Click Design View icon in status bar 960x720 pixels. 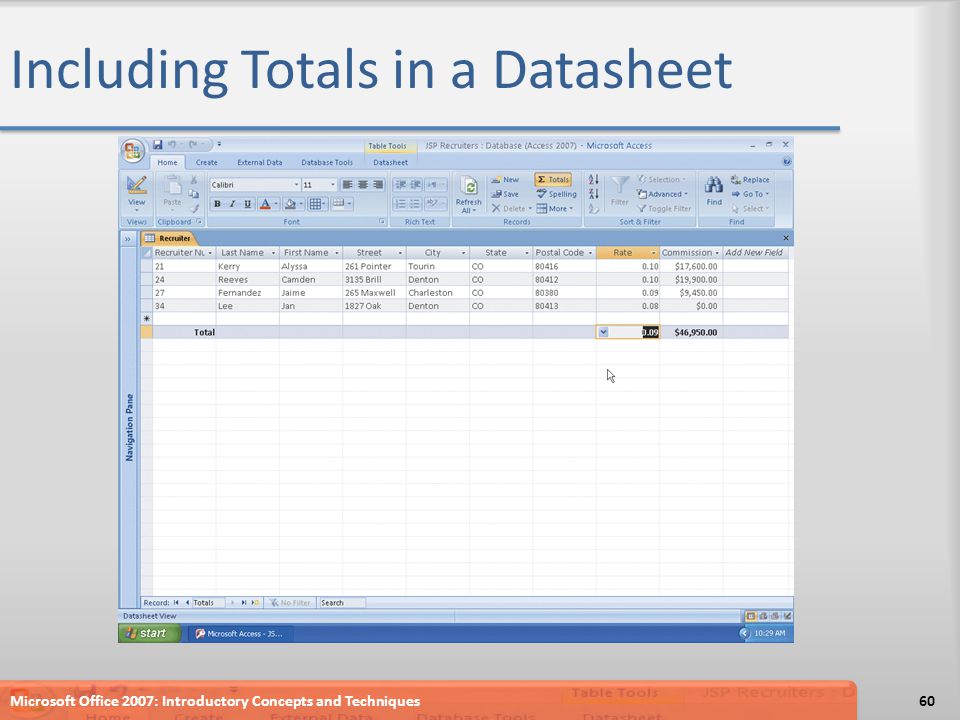787,617
